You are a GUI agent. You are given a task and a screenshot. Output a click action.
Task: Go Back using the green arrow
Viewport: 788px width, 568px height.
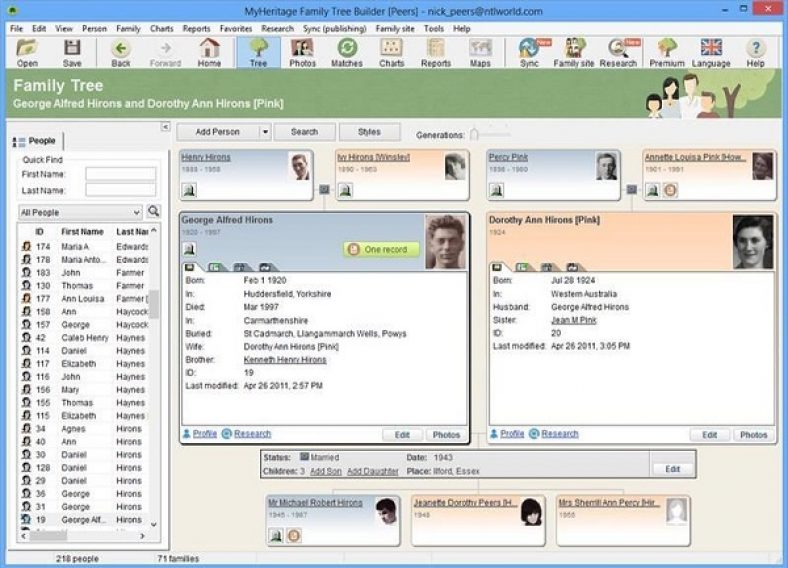[121, 53]
